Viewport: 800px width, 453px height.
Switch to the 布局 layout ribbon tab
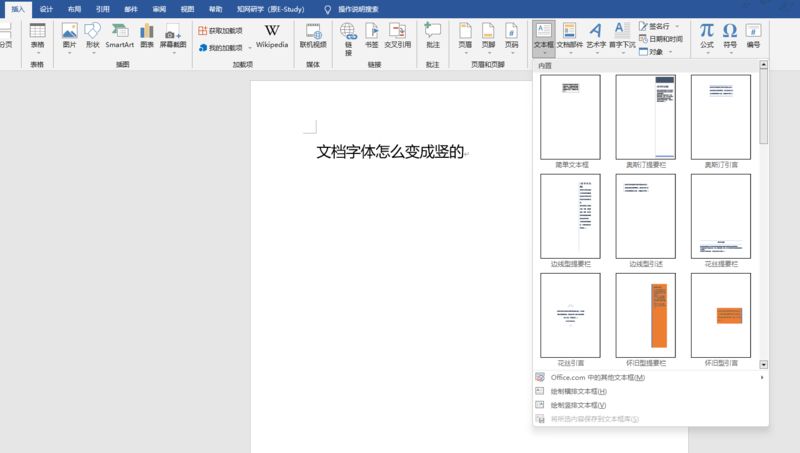click(x=74, y=8)
